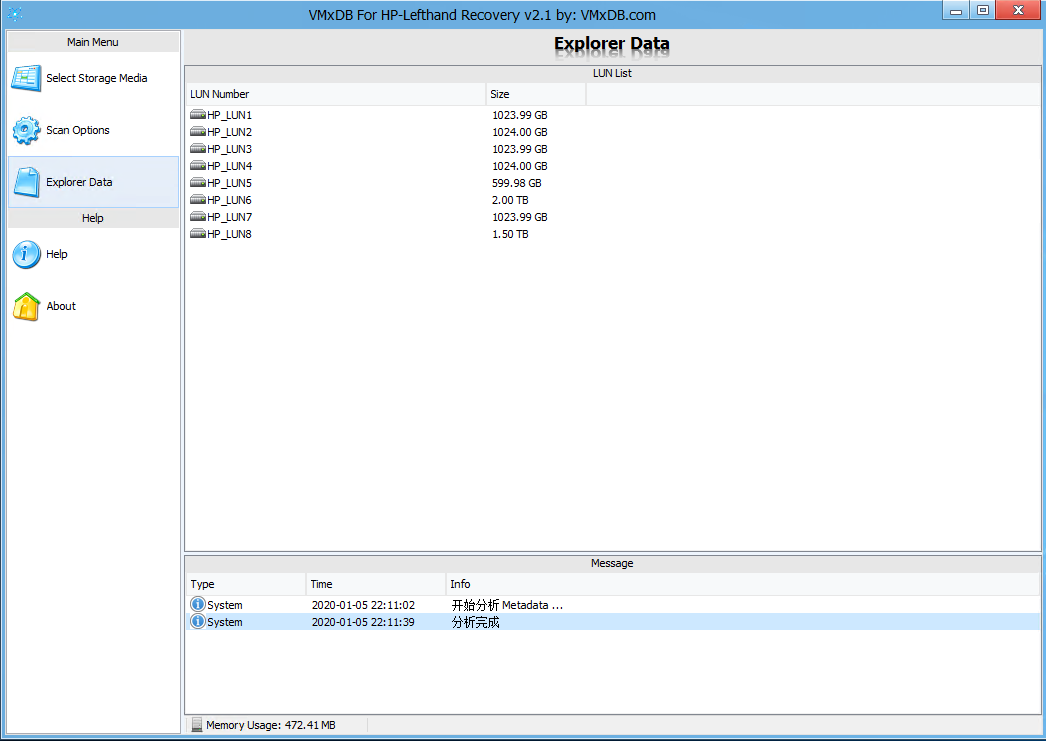This screenshot has width=1046, height=741.
Task: Click info icon of 22:11:02 System message
Action: tap(197, 604)
